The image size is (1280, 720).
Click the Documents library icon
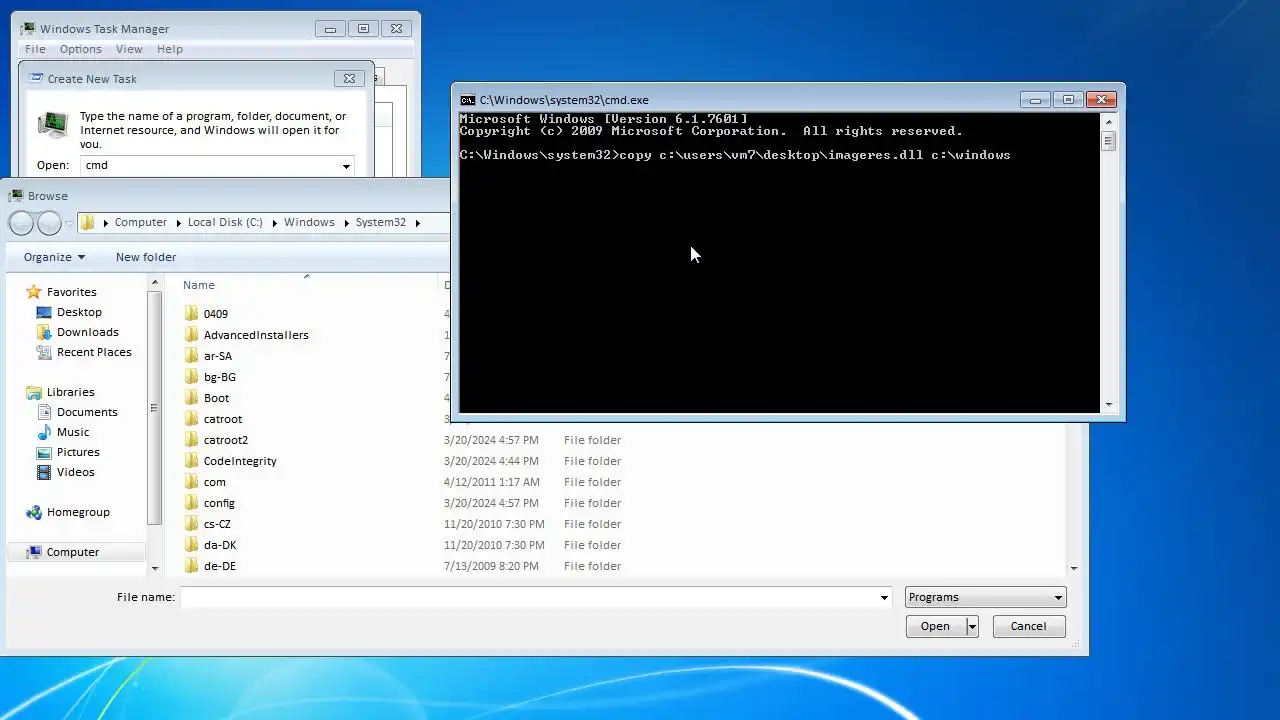click(x=44, y=412)
